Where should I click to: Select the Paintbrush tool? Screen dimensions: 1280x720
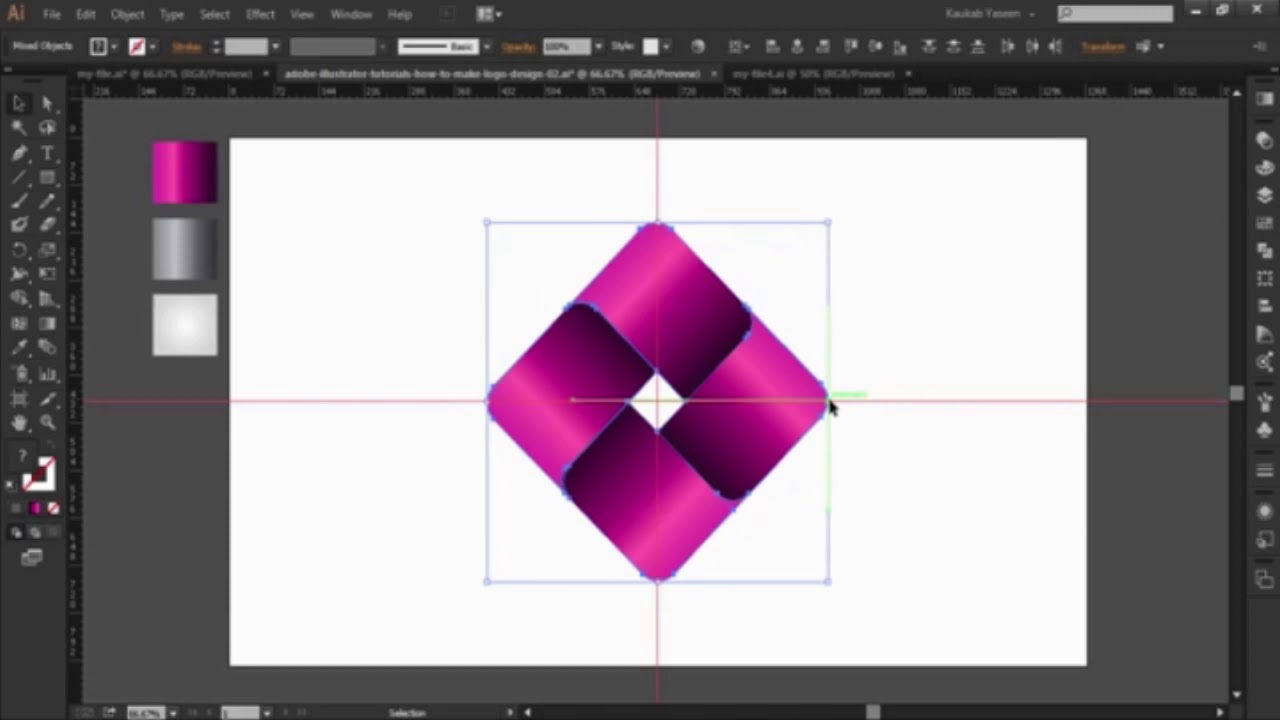coord(19,201)
